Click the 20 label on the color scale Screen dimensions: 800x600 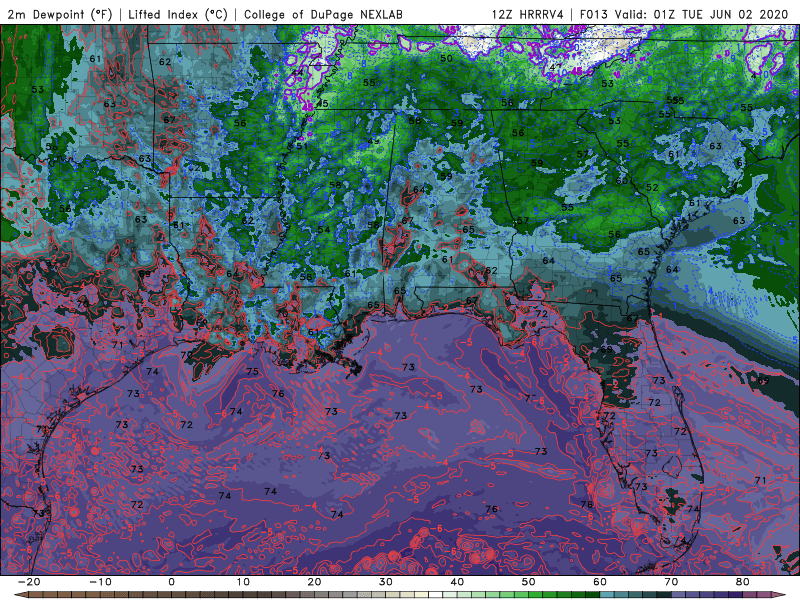pos(314,582)
